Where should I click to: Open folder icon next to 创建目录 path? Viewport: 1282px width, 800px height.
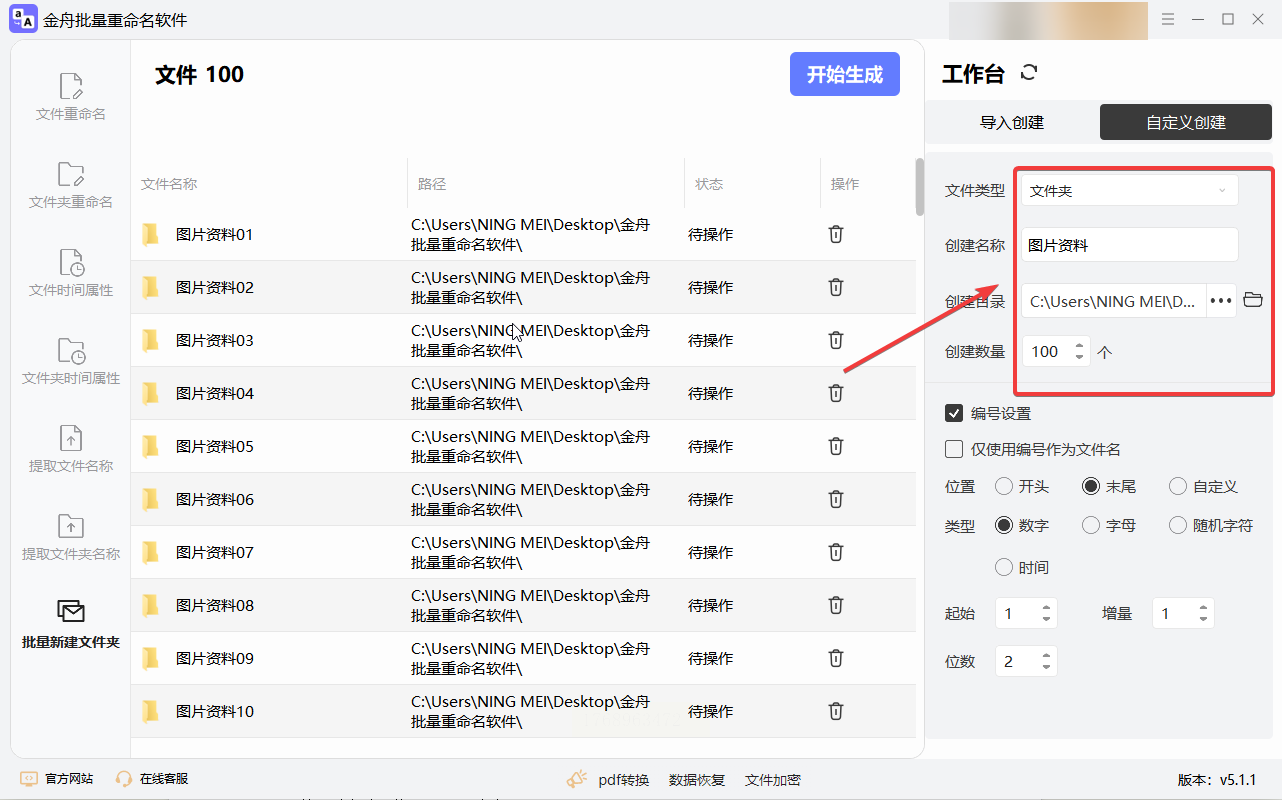click(x=1253, y=300)
